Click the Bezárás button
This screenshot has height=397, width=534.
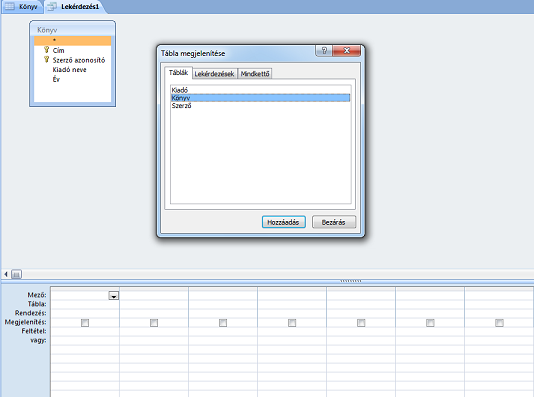[x=334, y=222]
